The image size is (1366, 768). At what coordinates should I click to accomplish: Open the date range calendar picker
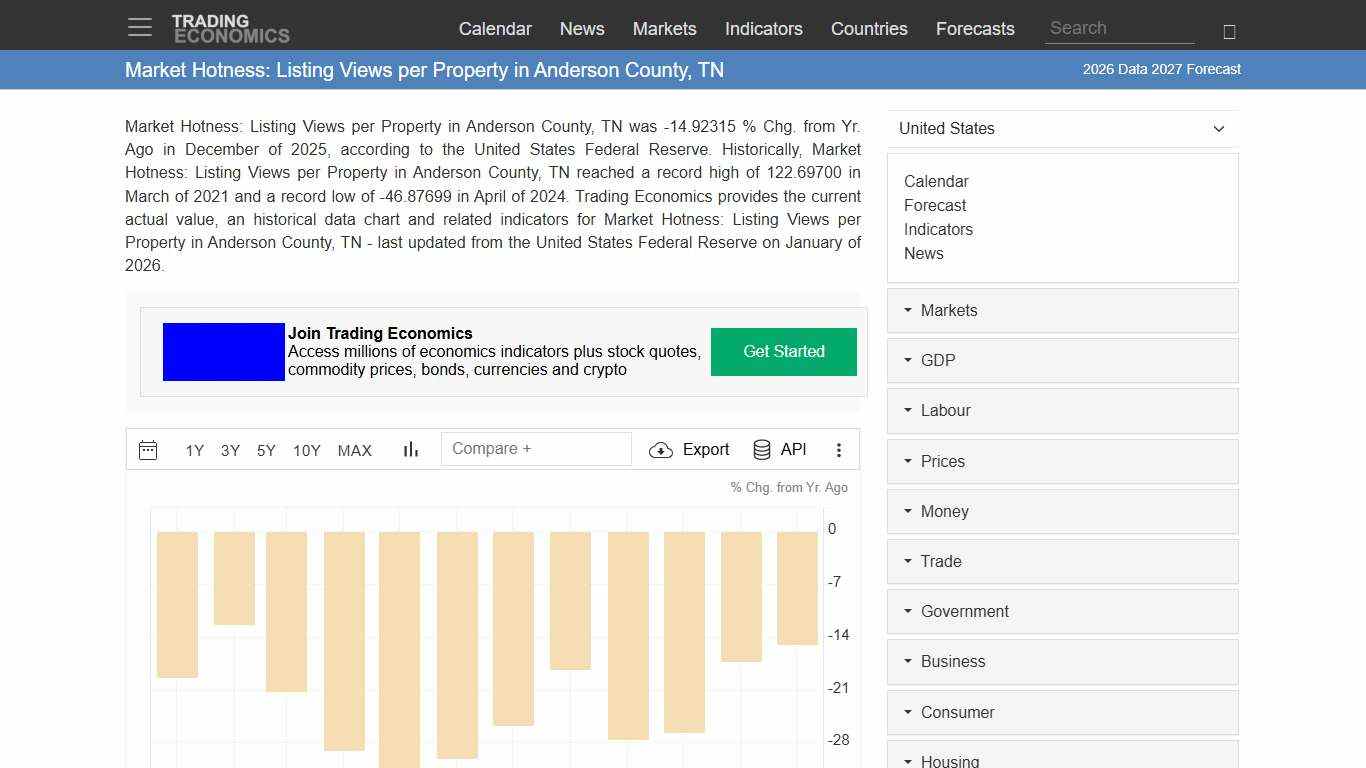(148, 450)
